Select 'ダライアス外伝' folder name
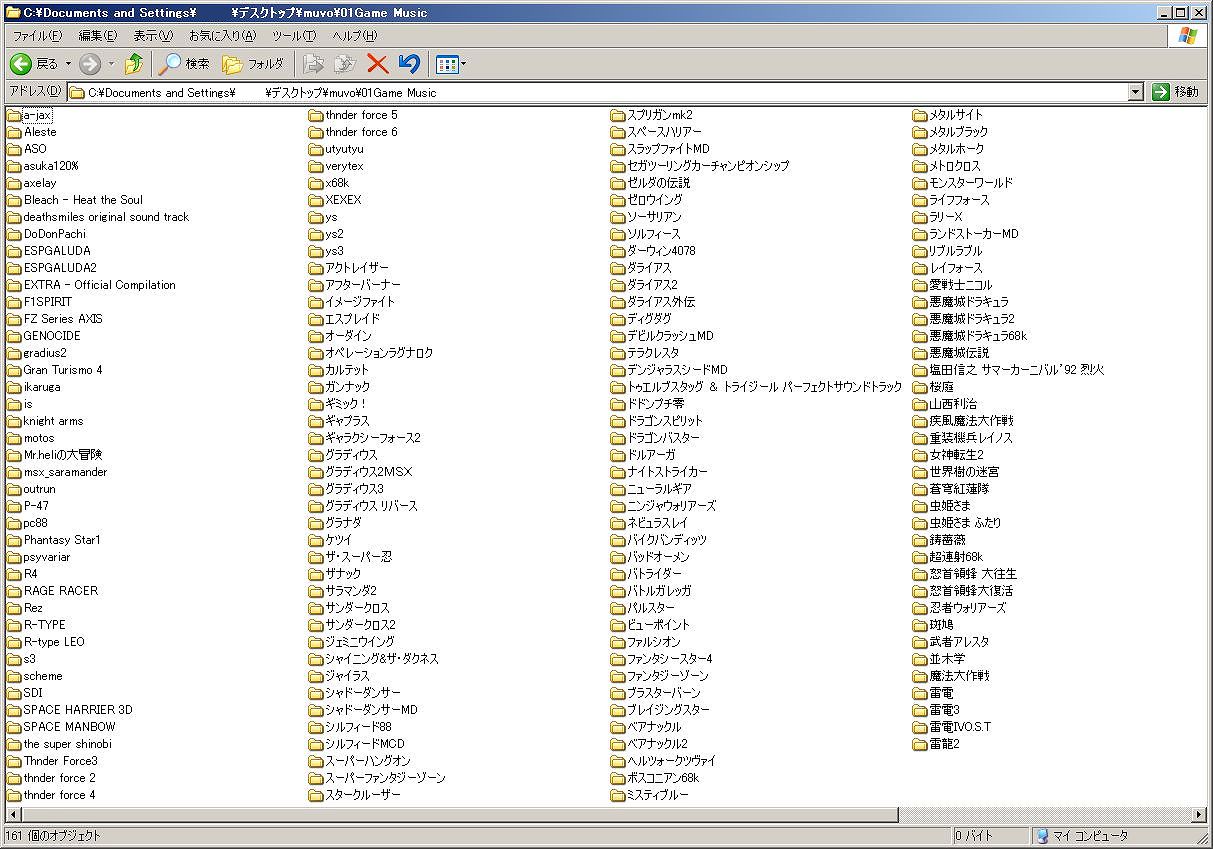 pyautogui.click(x=661, y=302)
